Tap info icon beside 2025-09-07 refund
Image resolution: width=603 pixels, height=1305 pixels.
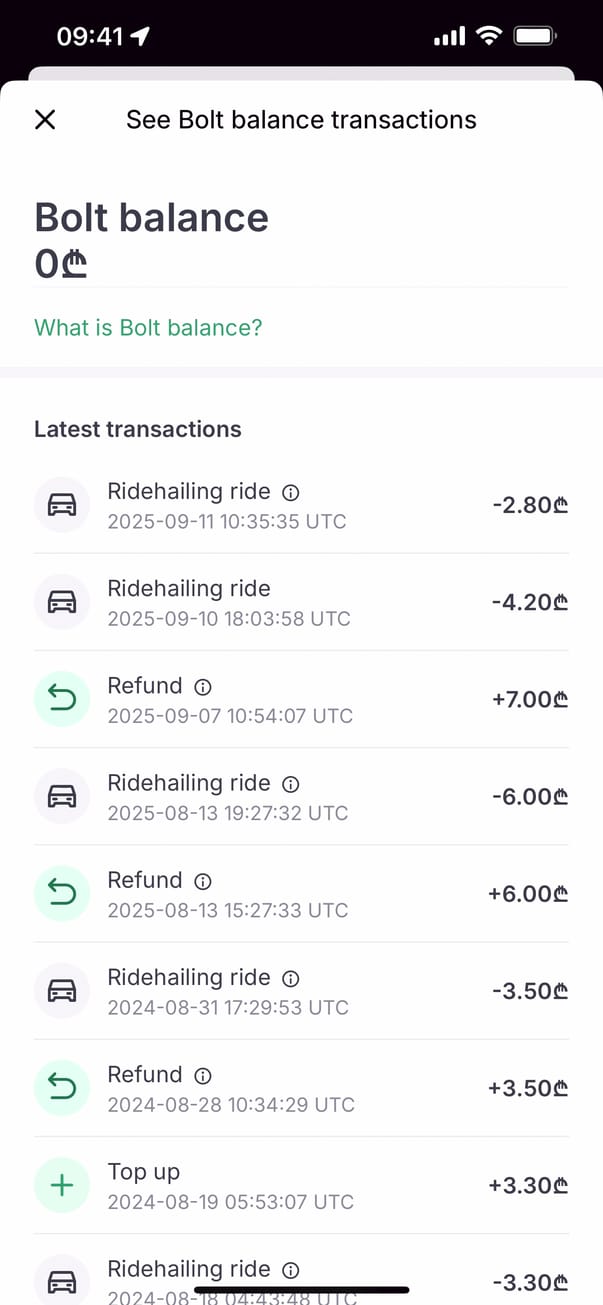coord(203,687)
